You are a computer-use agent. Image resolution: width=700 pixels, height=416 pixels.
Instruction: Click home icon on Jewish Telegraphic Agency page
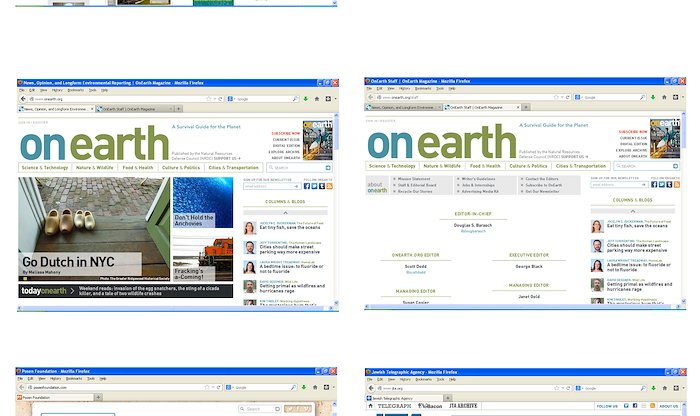[x=370, y=406]
